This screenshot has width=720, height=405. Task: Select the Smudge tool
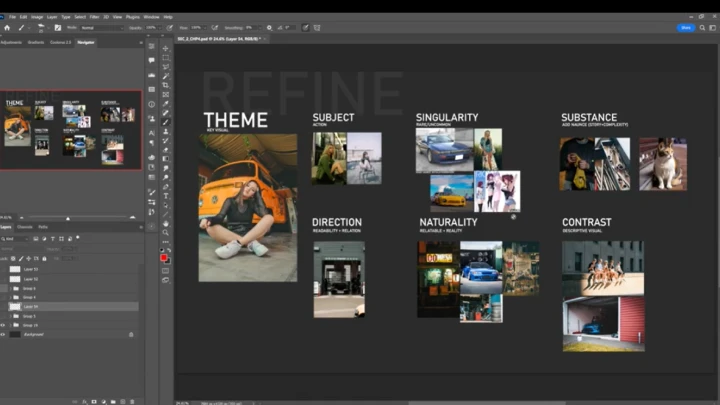pos(166,169)
